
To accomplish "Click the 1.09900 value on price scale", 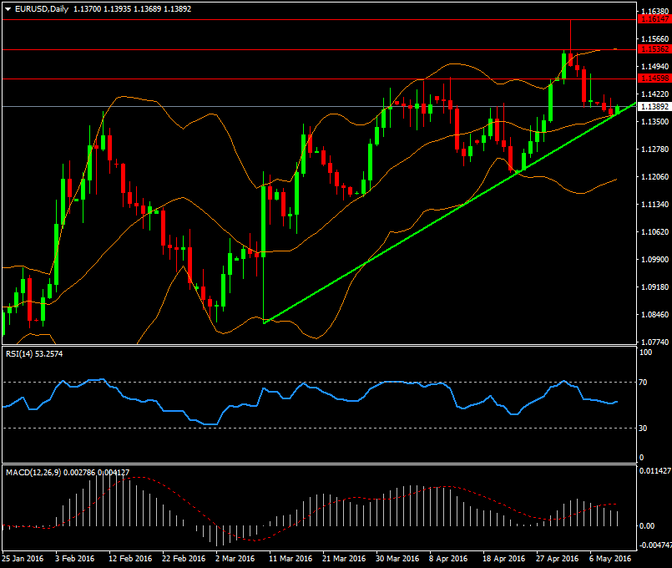I will (x=654, y=259).
